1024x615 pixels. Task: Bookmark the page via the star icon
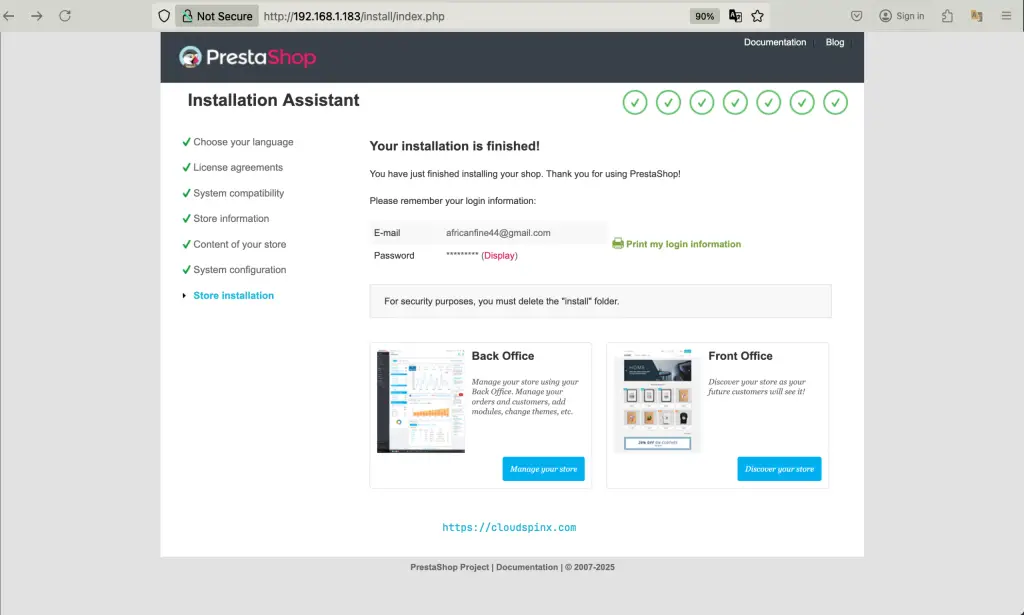pos(757,16)
